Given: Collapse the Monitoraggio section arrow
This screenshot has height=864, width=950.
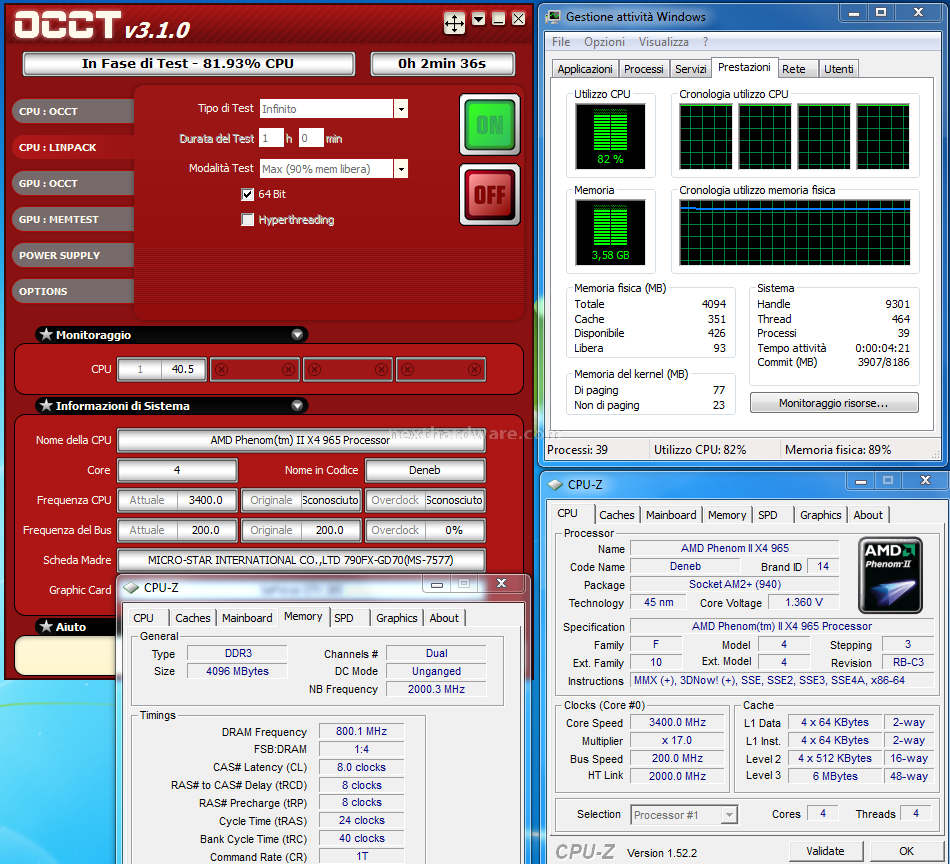Looking at the screenshot, I should pyautogui.click(x=297, y=334).
